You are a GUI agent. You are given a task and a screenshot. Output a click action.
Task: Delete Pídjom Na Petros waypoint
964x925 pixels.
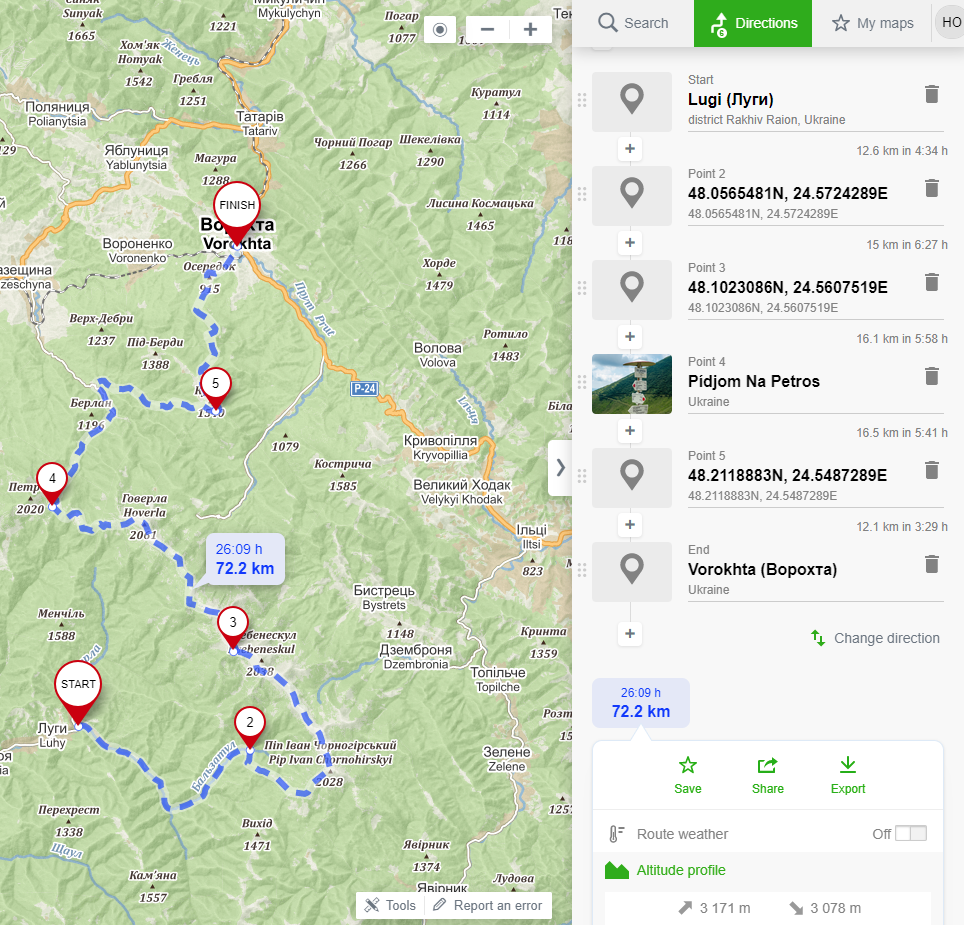[932, 376]
